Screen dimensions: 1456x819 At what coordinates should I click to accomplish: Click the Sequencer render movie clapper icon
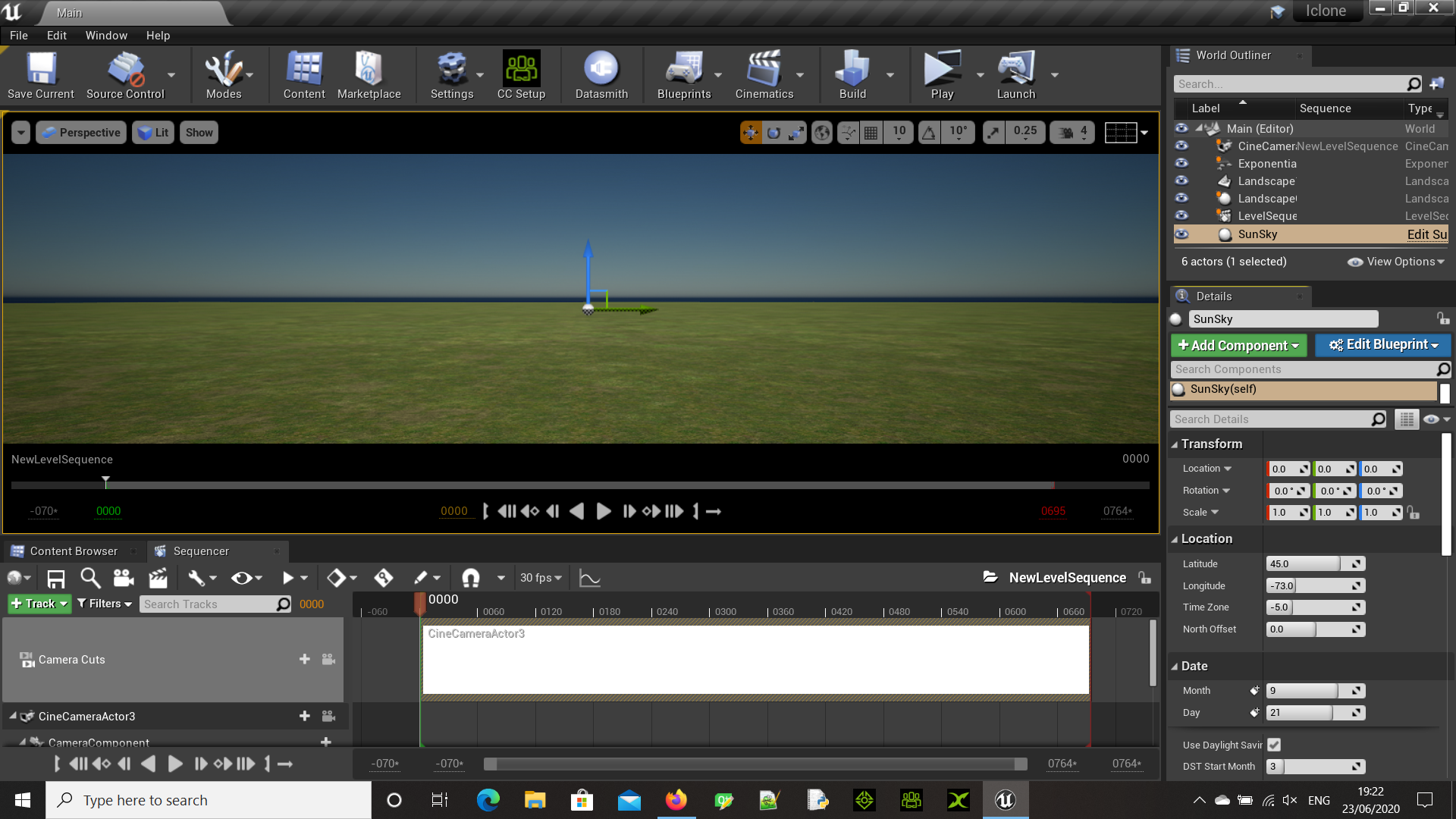(x=158, y=579)
